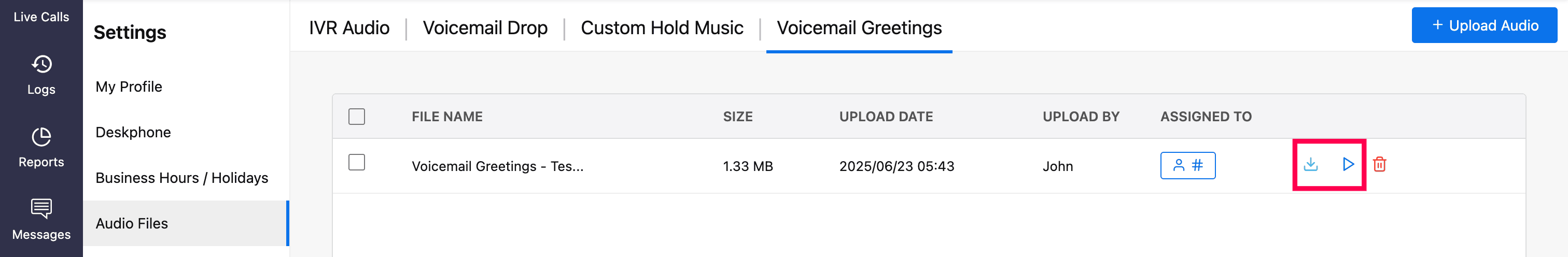Select Audio Files in settings menu
The width and height of the screenshot is (1568, 257).
click(132, 224)
